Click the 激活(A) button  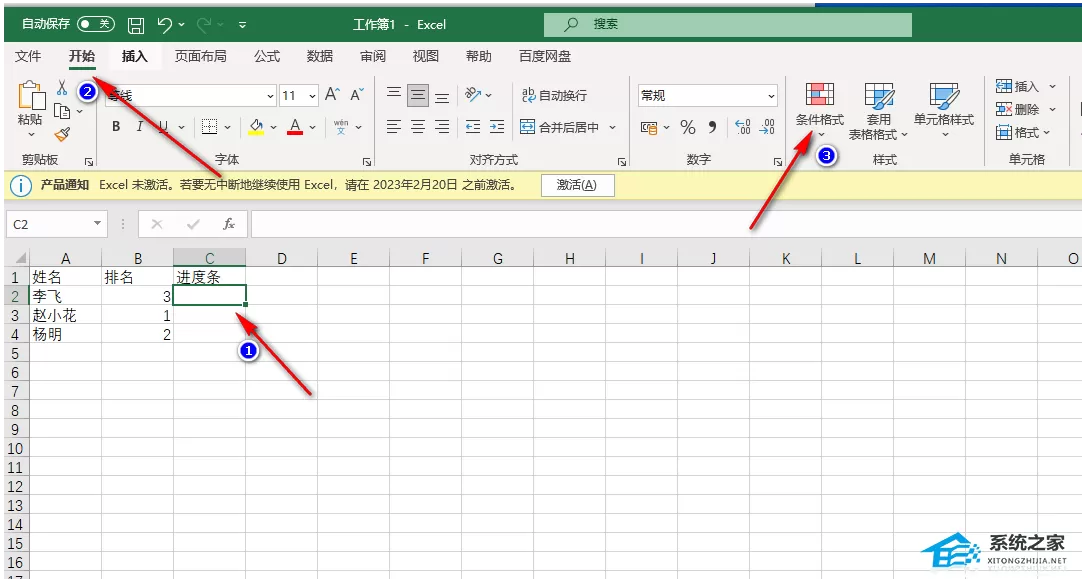click(578, 185)
